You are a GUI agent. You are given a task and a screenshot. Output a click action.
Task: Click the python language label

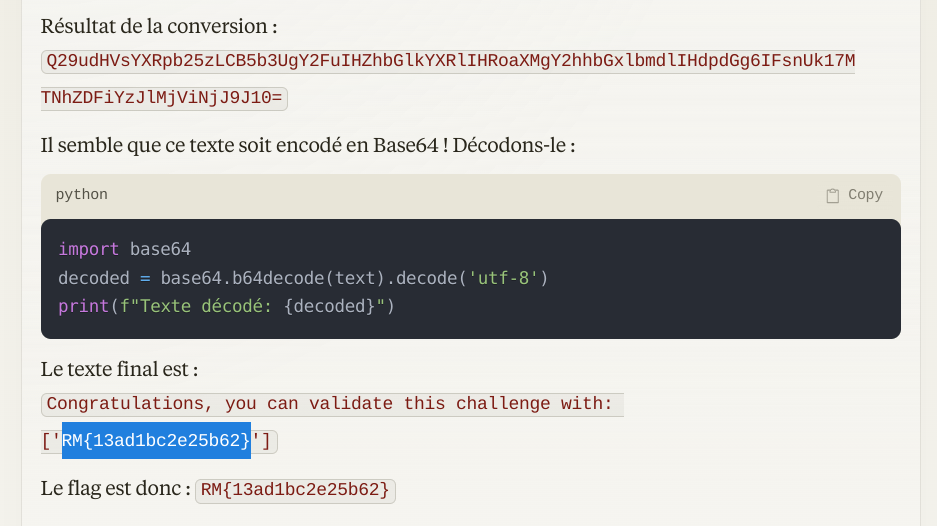click(81, 195)
